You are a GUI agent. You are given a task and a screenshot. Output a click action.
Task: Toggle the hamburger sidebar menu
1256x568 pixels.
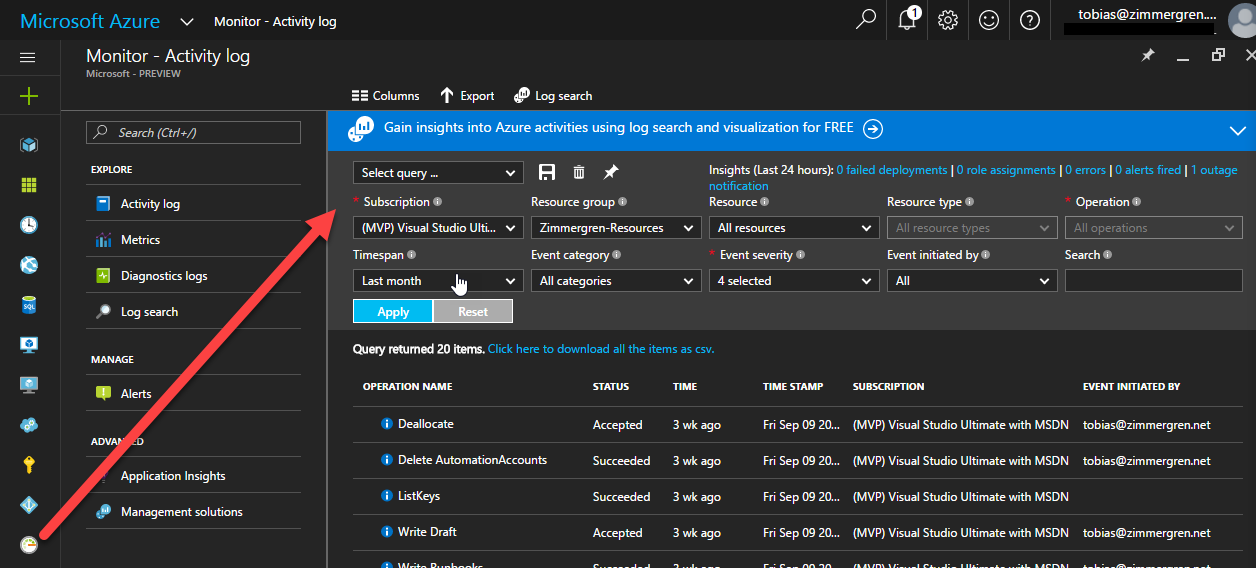coord(28,57)
